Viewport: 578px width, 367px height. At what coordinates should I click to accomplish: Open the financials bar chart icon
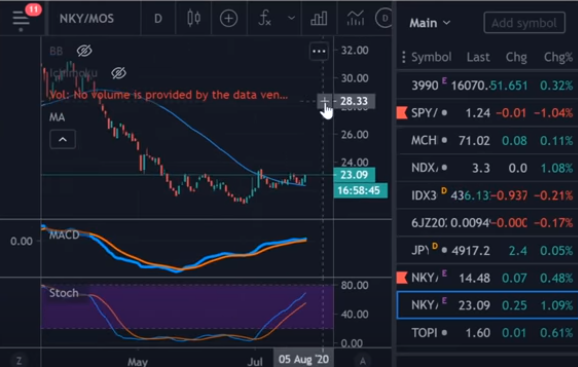[319, 18]
